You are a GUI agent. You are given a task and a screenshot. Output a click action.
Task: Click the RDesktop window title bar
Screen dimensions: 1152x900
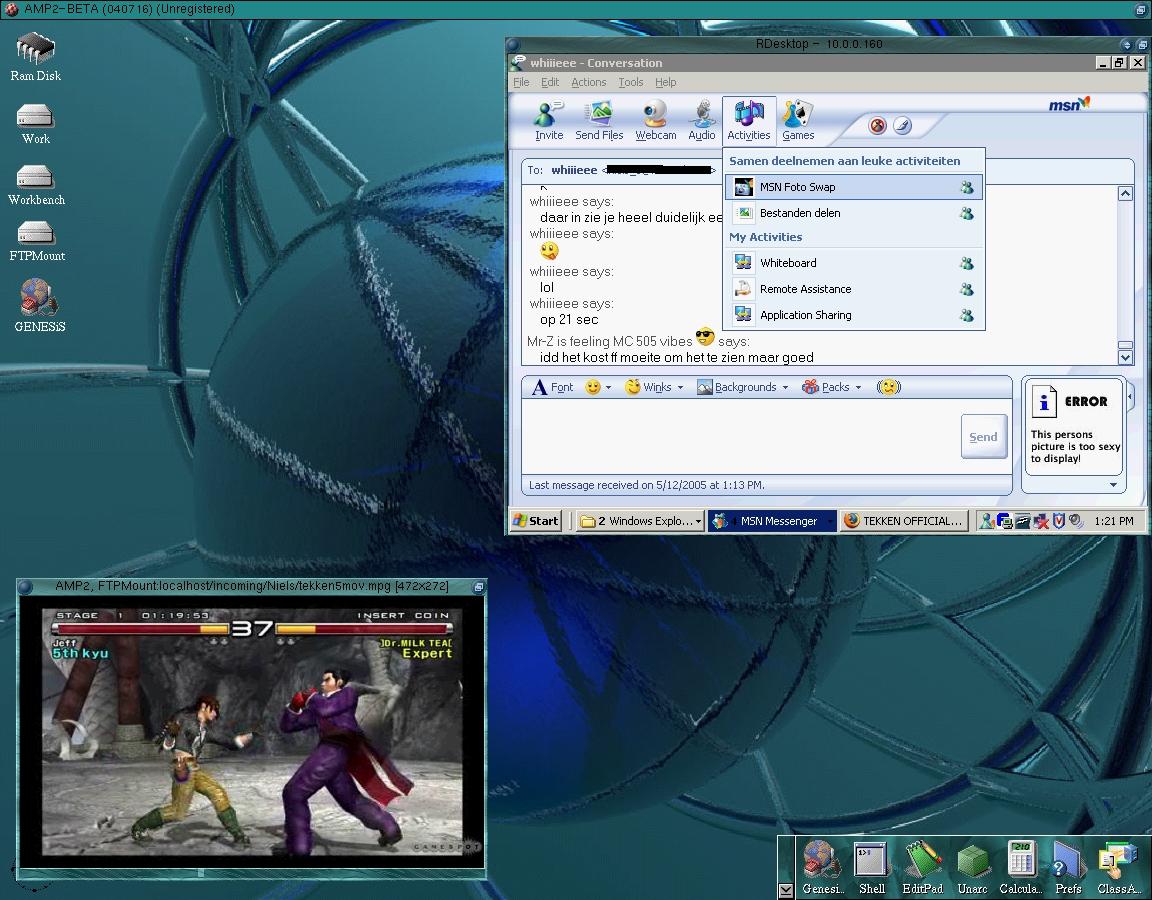(x=818, y=44)
